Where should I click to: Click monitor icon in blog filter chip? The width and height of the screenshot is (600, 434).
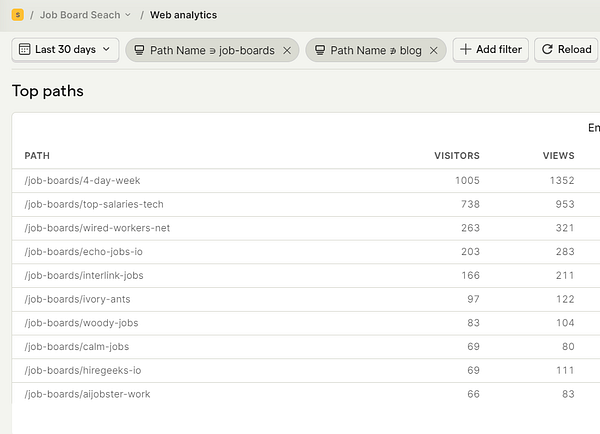(319, 50)
